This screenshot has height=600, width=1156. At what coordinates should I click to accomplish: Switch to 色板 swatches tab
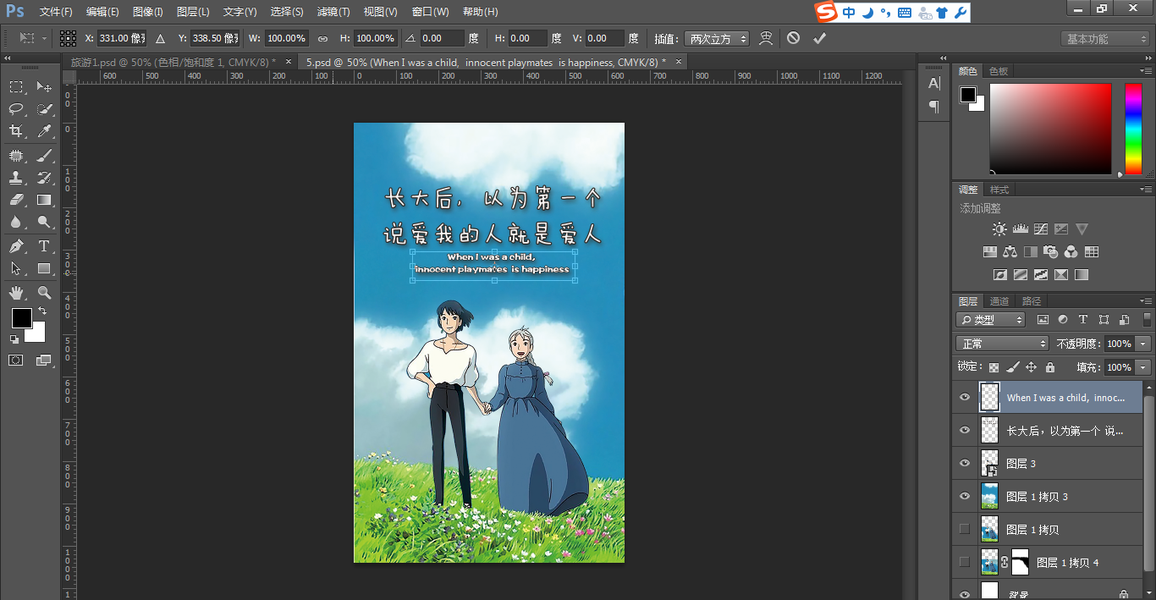tap(998, 71)
